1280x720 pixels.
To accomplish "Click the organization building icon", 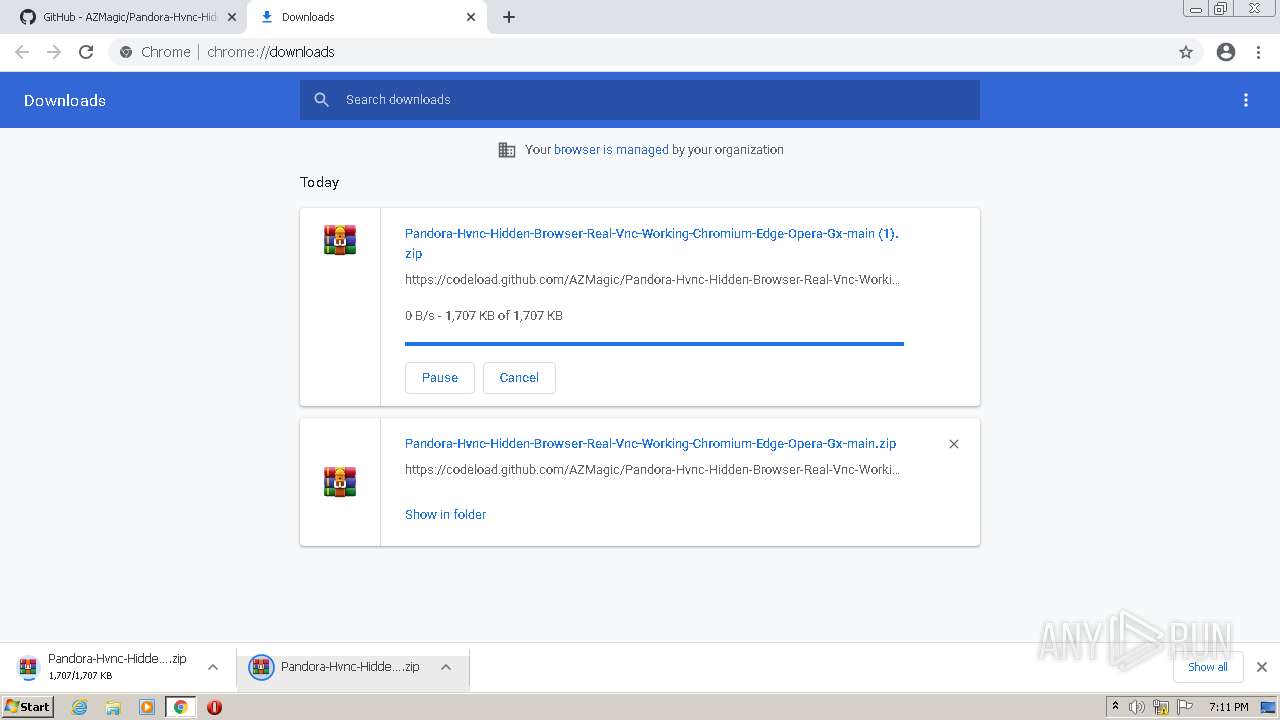I will (x=507, y=150).
